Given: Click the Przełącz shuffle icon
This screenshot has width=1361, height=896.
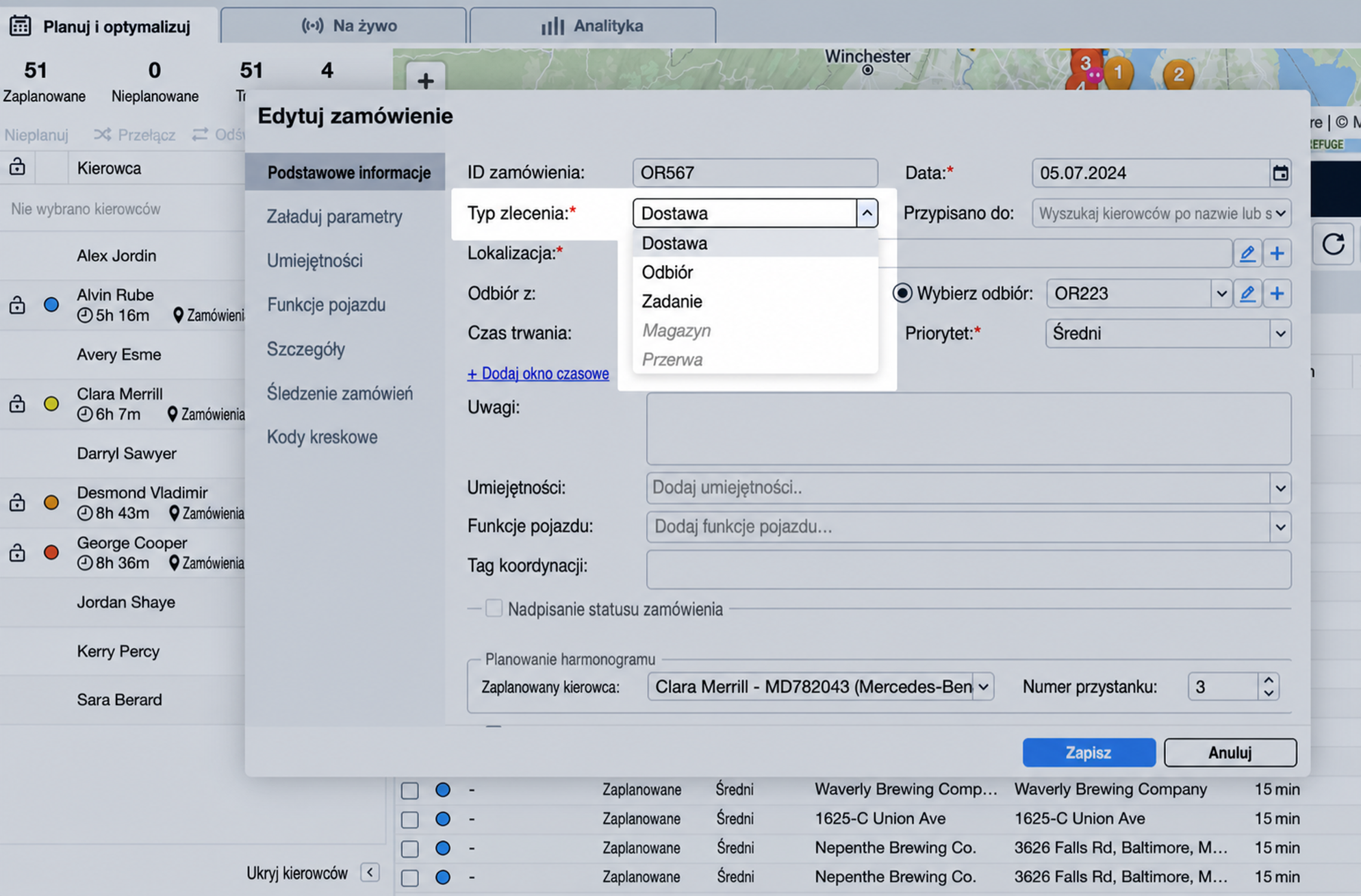Looking at the screenshot, I should click(103, 134).
